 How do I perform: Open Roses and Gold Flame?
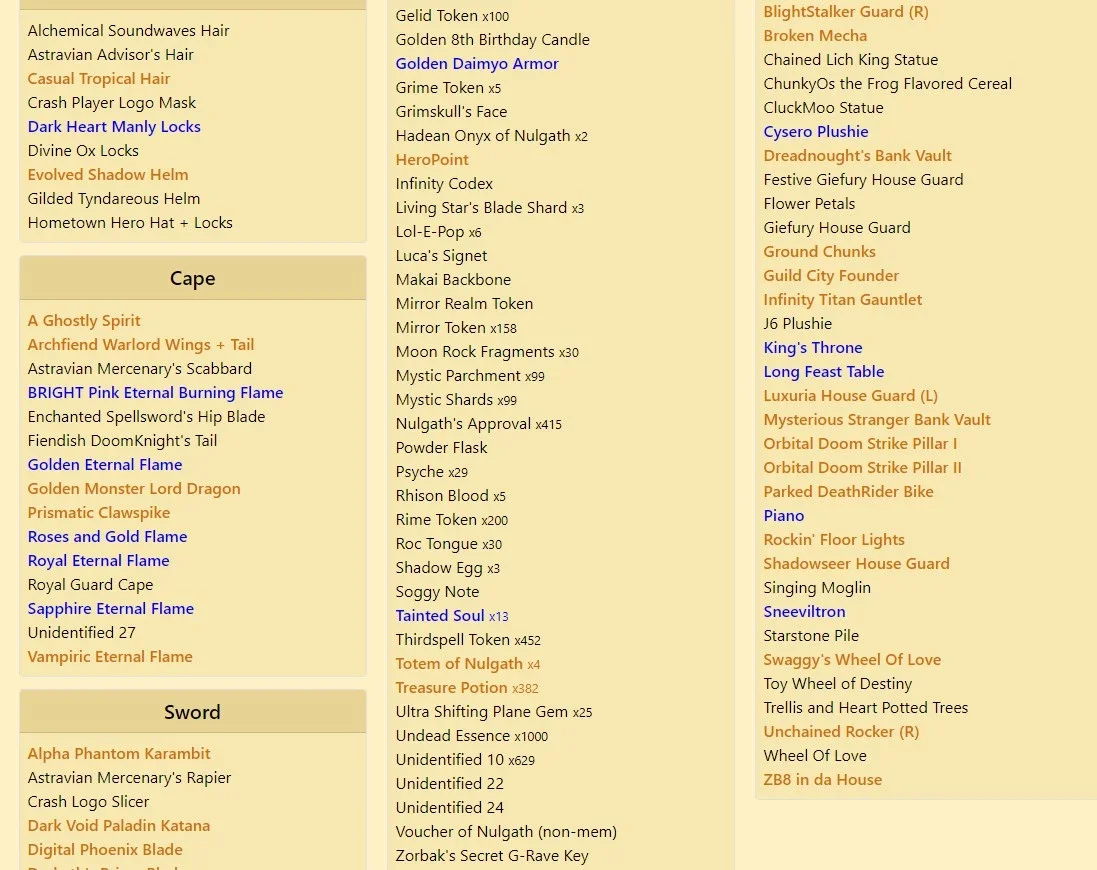click(107, 536)
